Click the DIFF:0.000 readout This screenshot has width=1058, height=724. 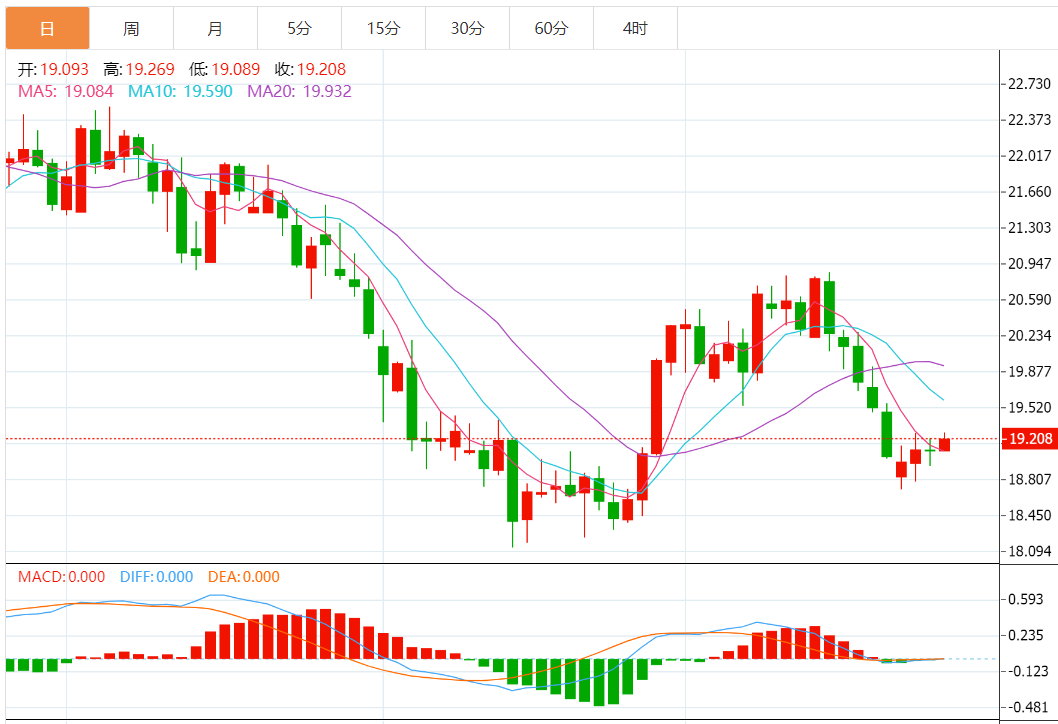point(157,577)
